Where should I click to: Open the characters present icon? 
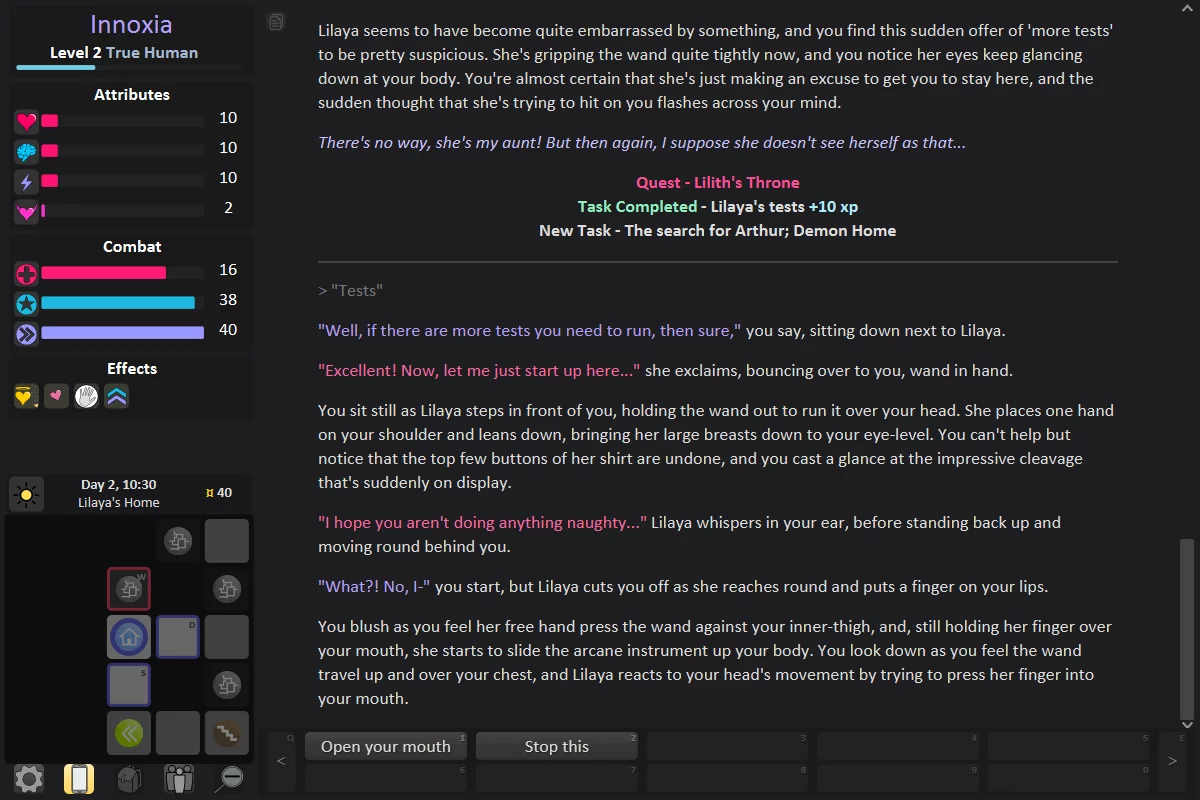(x=179, y=778)
